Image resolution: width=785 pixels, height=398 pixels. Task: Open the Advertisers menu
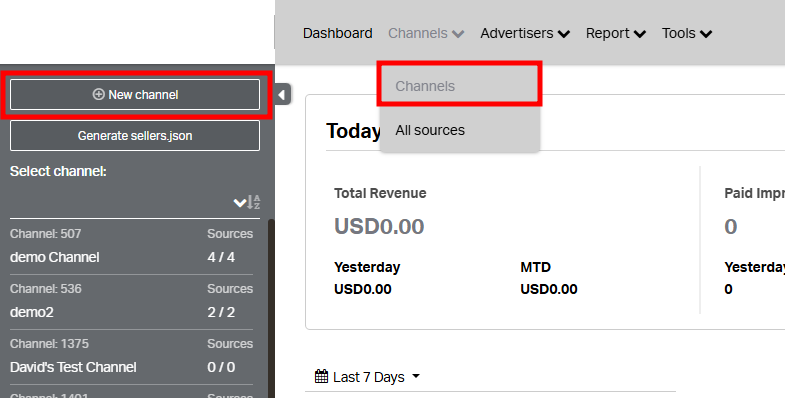pyautogui.click(x=525, y=34)
